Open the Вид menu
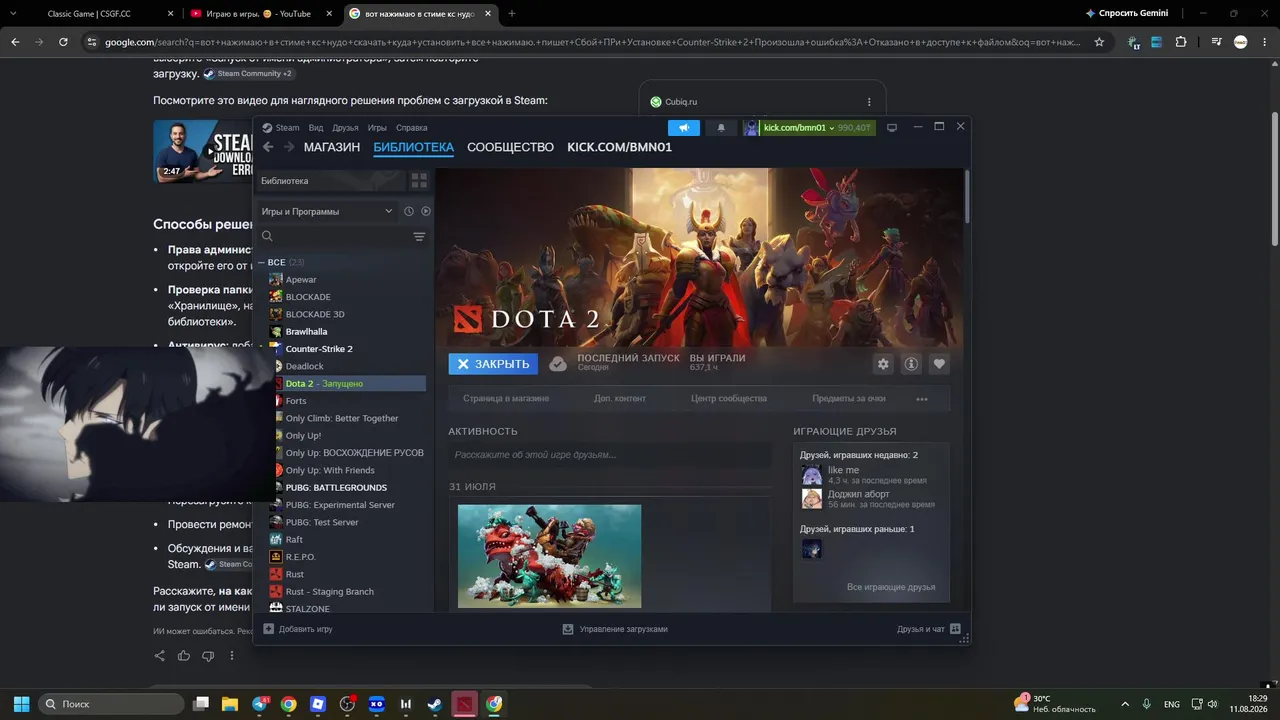Viewport: 1280px width, 720px height. coord(316,128)
